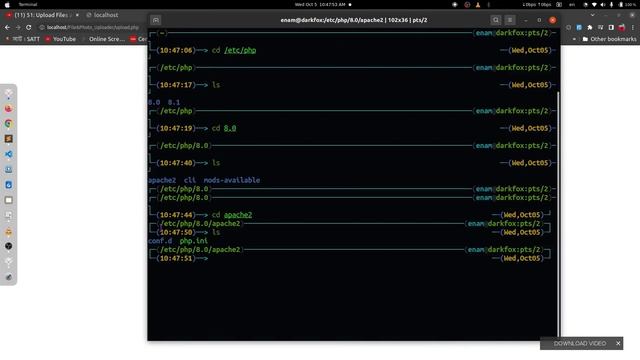Viewport: 640px width, 360px height.
Task: Open VS Code from the dock
Action: click(x=9, y=154)
